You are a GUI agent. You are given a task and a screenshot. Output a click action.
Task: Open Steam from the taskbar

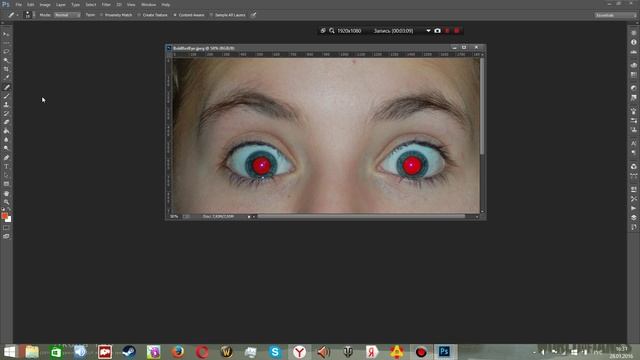click(x=129, y=352)
